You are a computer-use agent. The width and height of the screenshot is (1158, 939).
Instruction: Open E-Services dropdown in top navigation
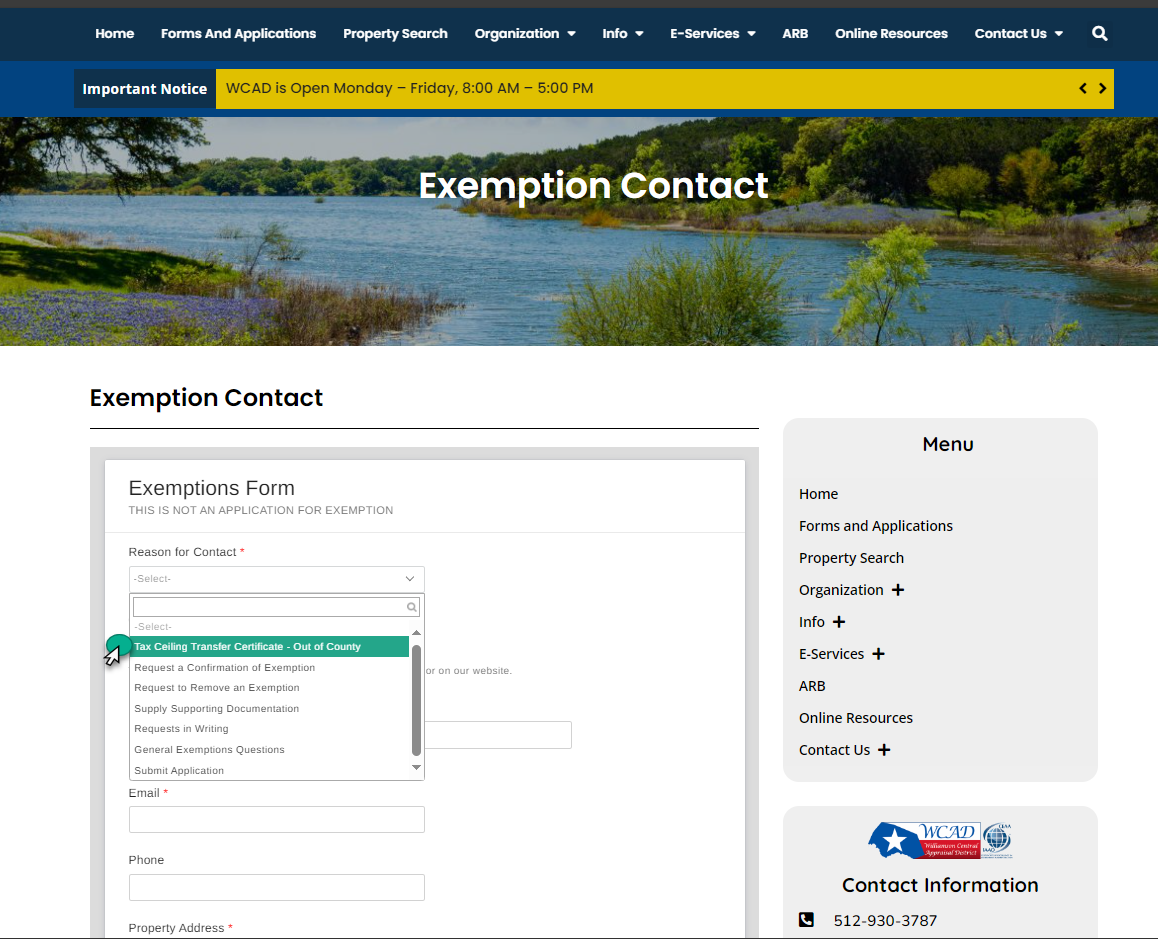pos(712,34)
